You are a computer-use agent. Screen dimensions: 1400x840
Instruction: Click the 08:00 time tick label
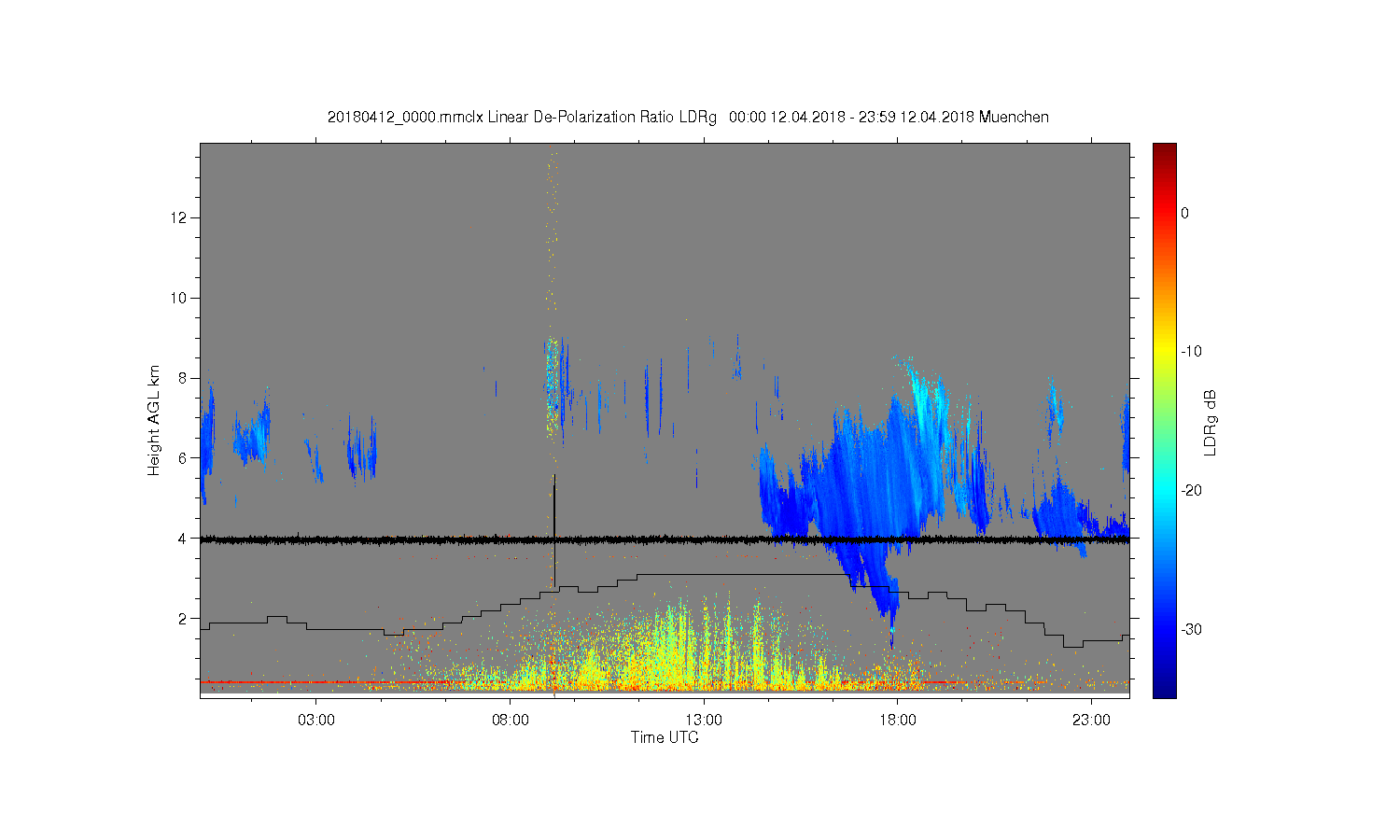[x=511, y=721]
